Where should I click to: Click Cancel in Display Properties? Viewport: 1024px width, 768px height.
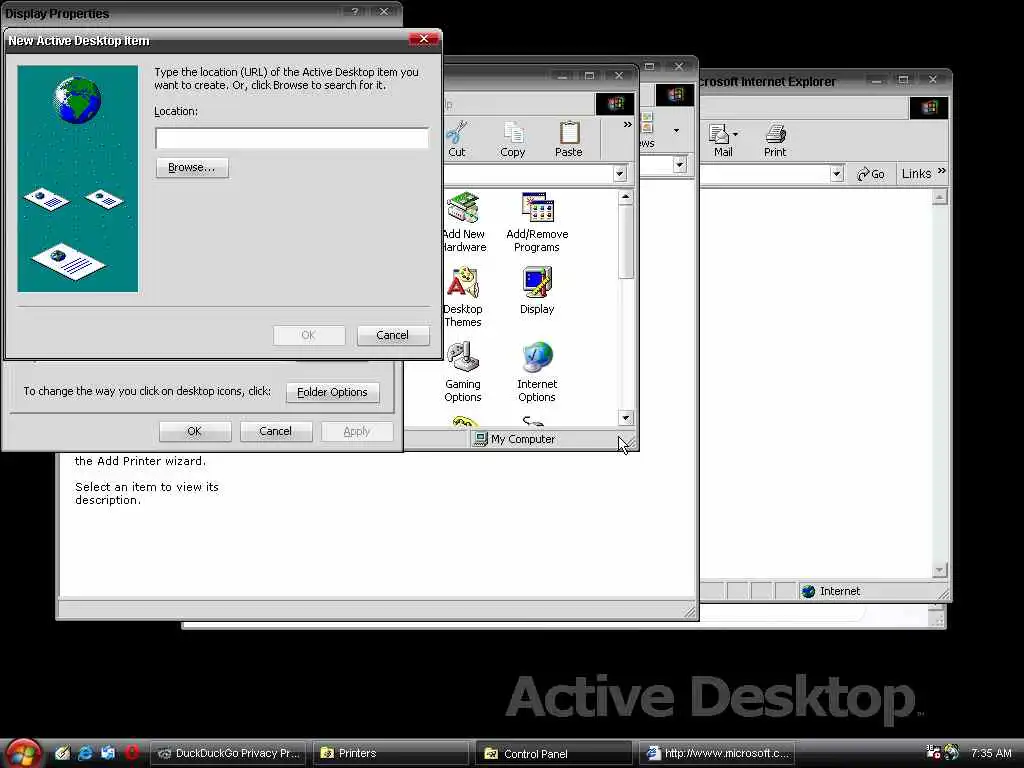click(276, 431)
